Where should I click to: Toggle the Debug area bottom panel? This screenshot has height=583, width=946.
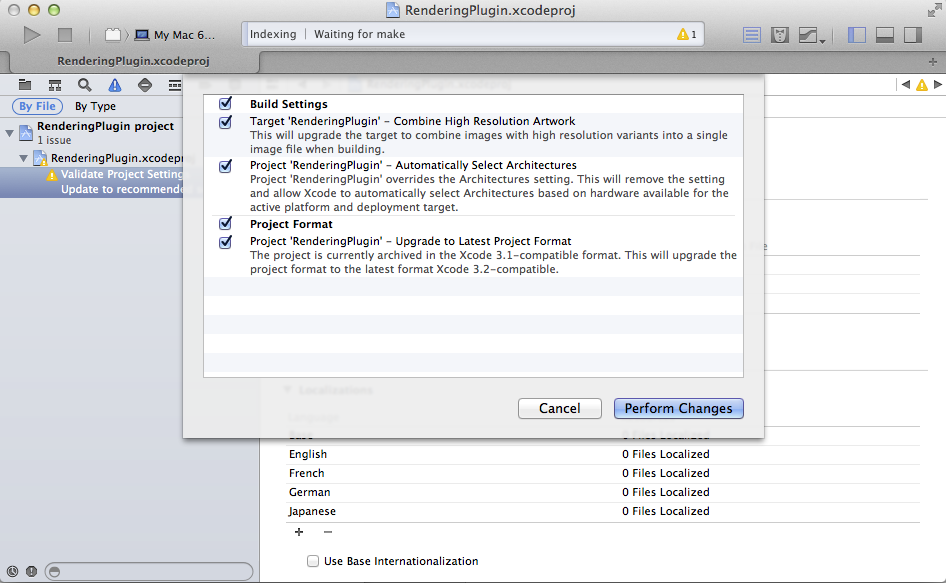(884, 35)
